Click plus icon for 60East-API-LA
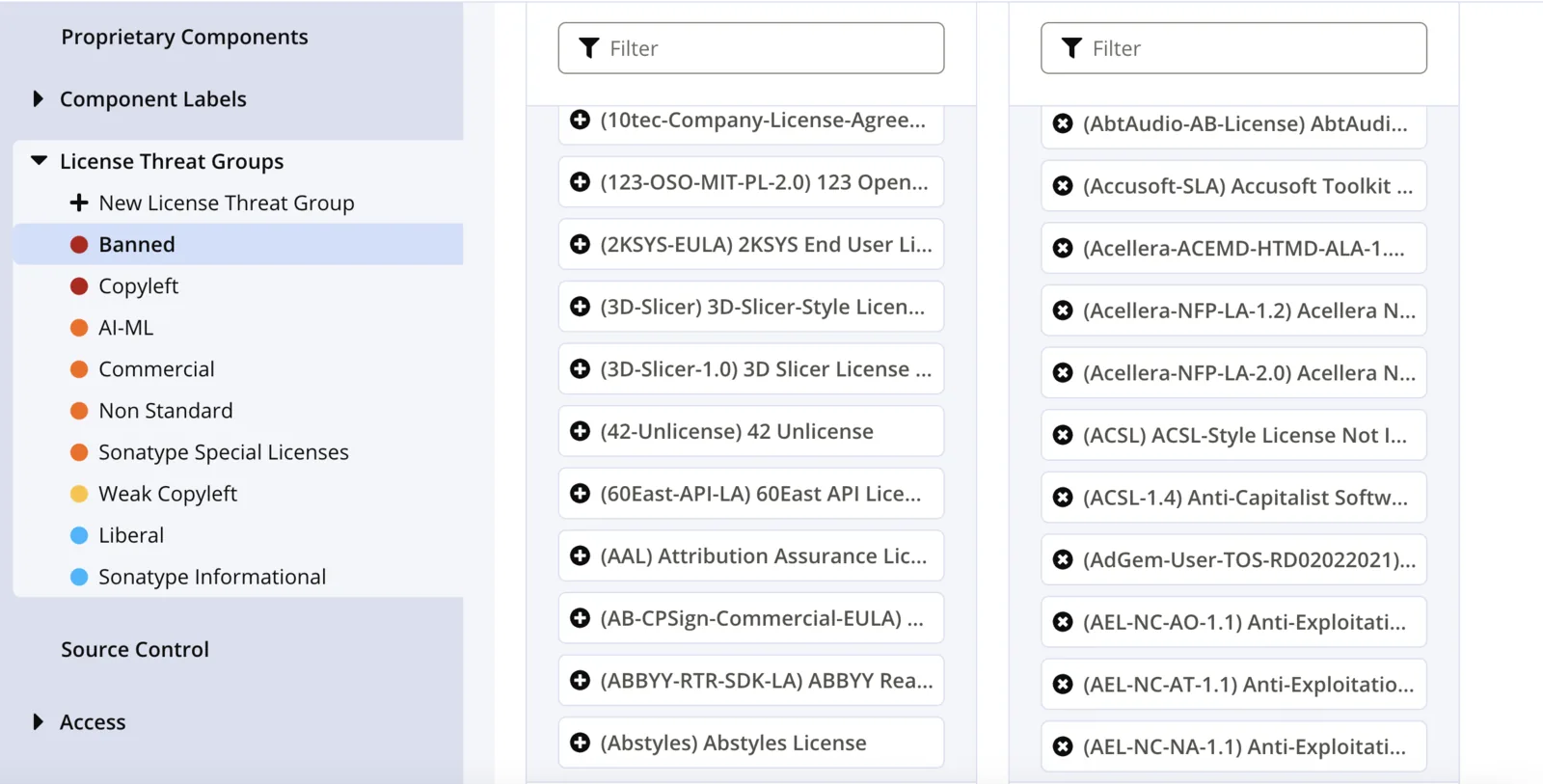This screenshot has width=1543, height=784. click(580, 494)
